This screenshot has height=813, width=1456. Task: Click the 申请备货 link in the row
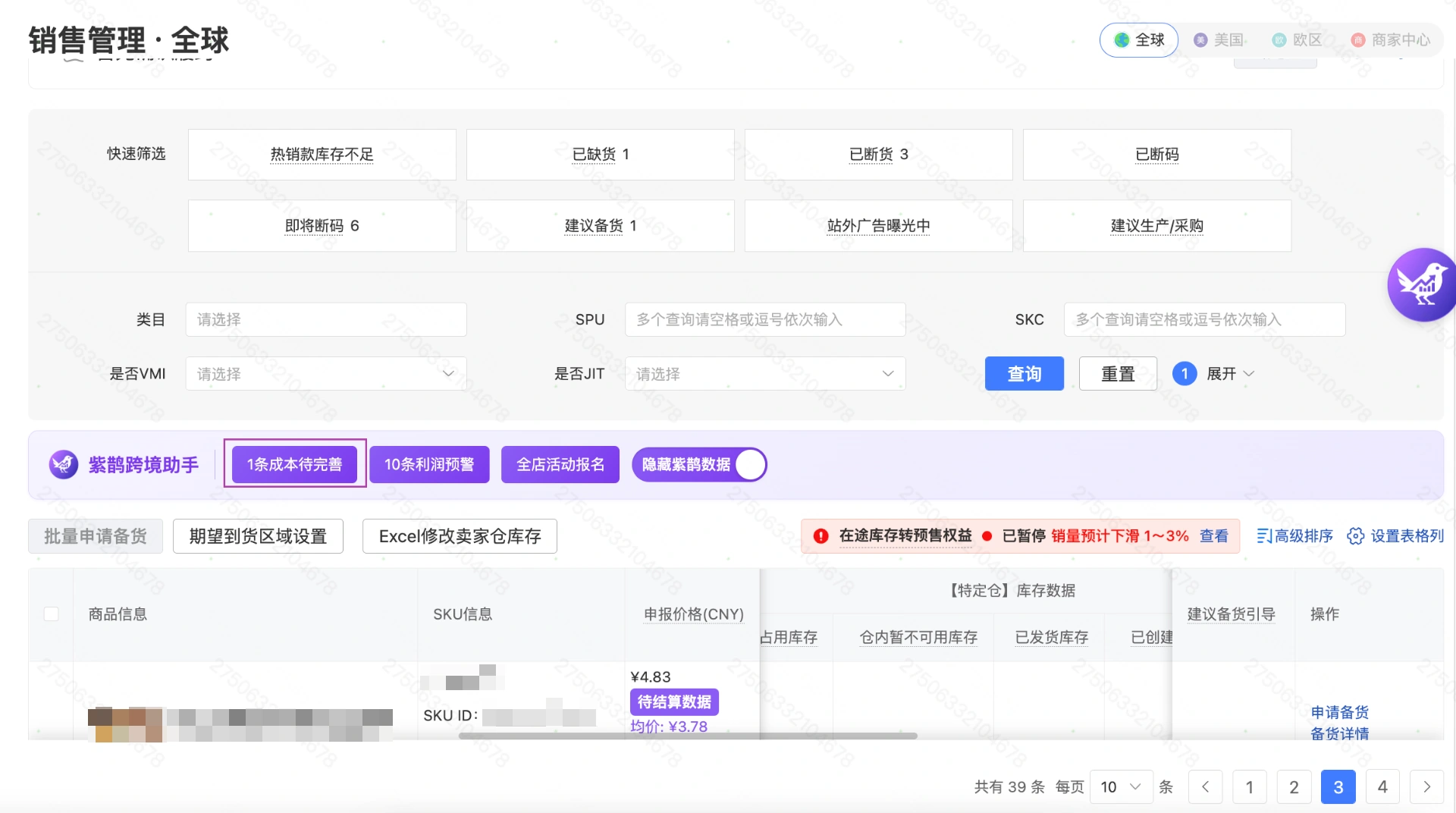pos(1340,713)
